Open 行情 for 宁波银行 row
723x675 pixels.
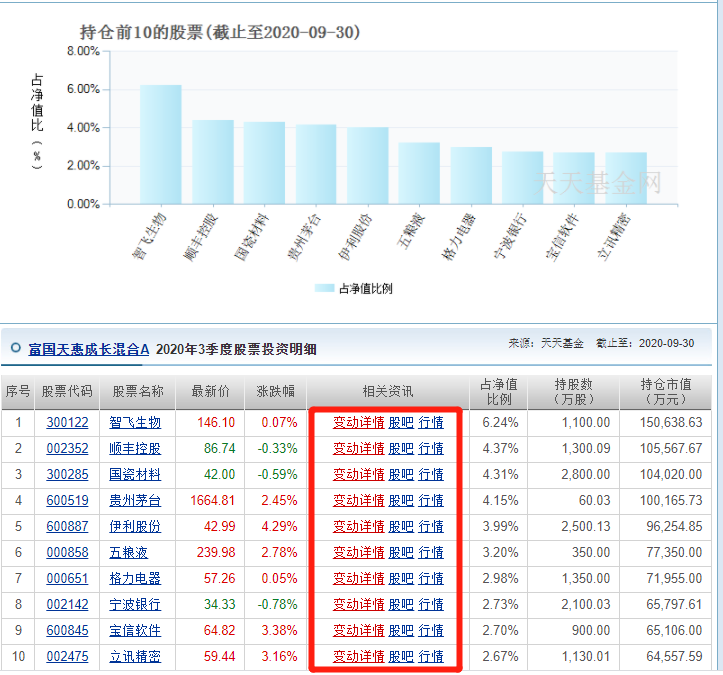[431, 604]
